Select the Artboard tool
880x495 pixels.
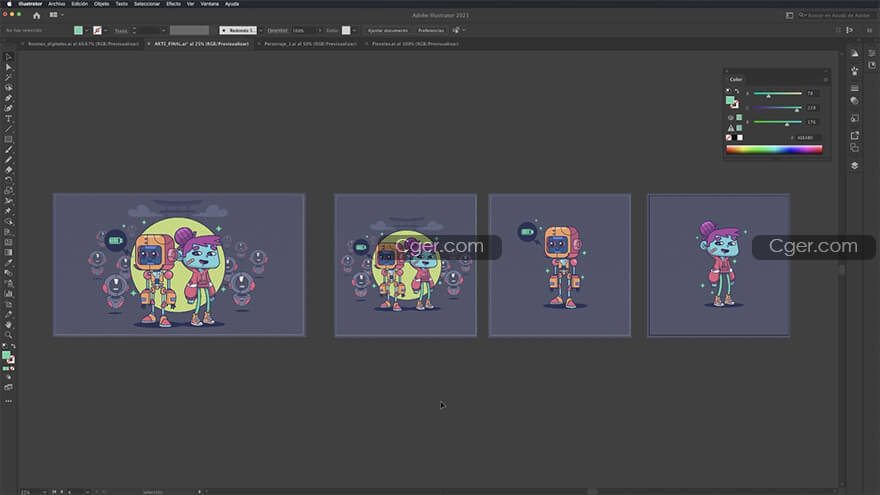pos(8,304)
